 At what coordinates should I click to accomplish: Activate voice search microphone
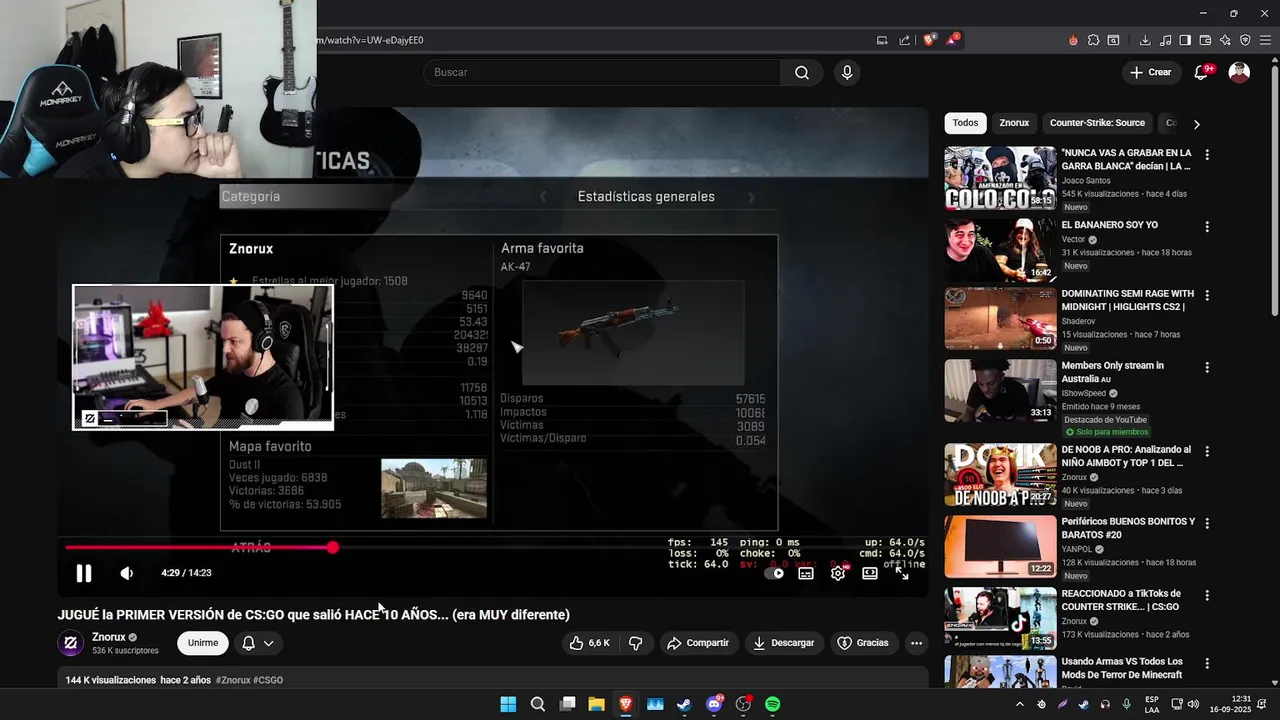tap(847, 72)
